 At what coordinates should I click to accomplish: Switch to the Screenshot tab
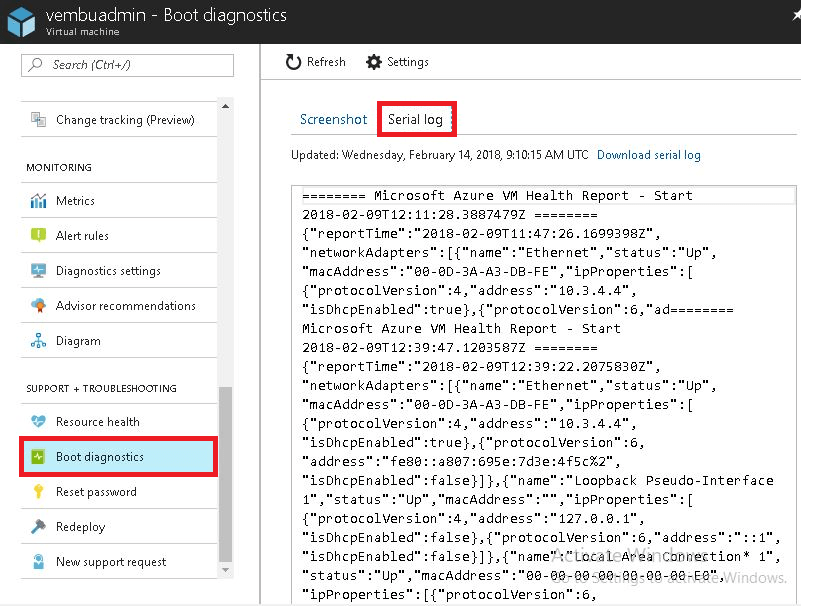point(333,119)
